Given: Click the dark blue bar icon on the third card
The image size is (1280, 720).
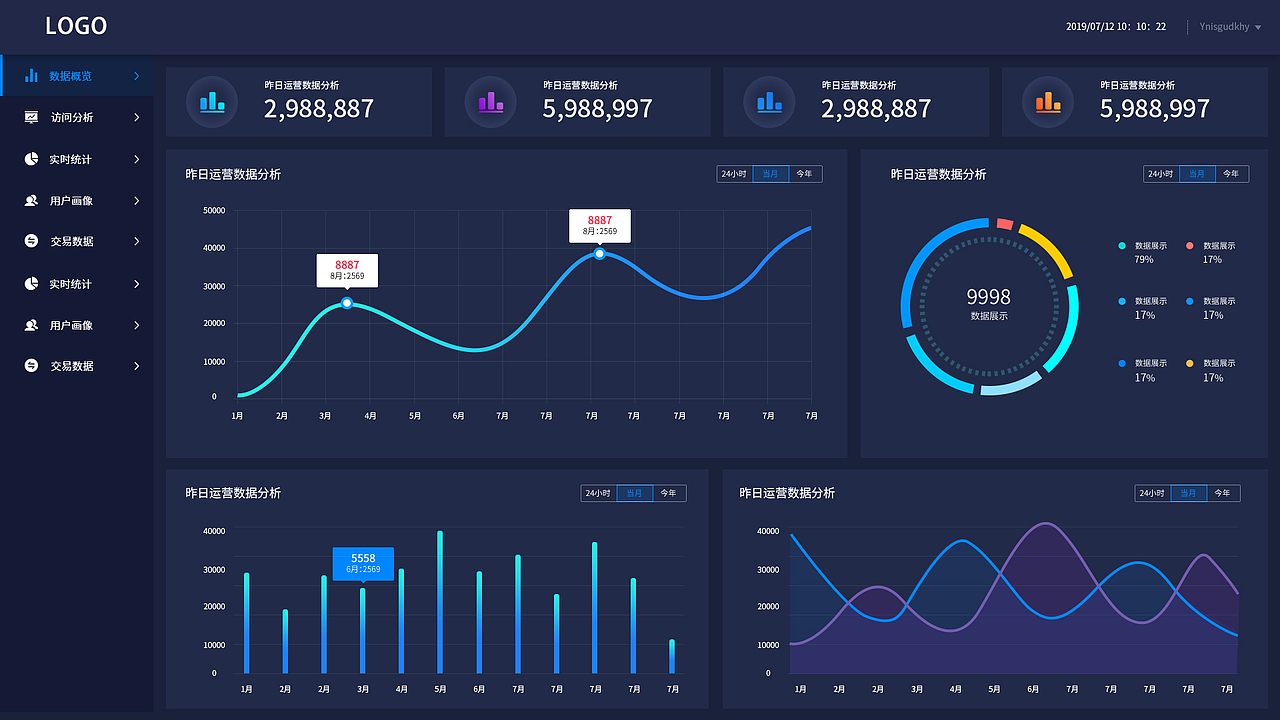Looking at the screenshot, I should pos(769,102).
